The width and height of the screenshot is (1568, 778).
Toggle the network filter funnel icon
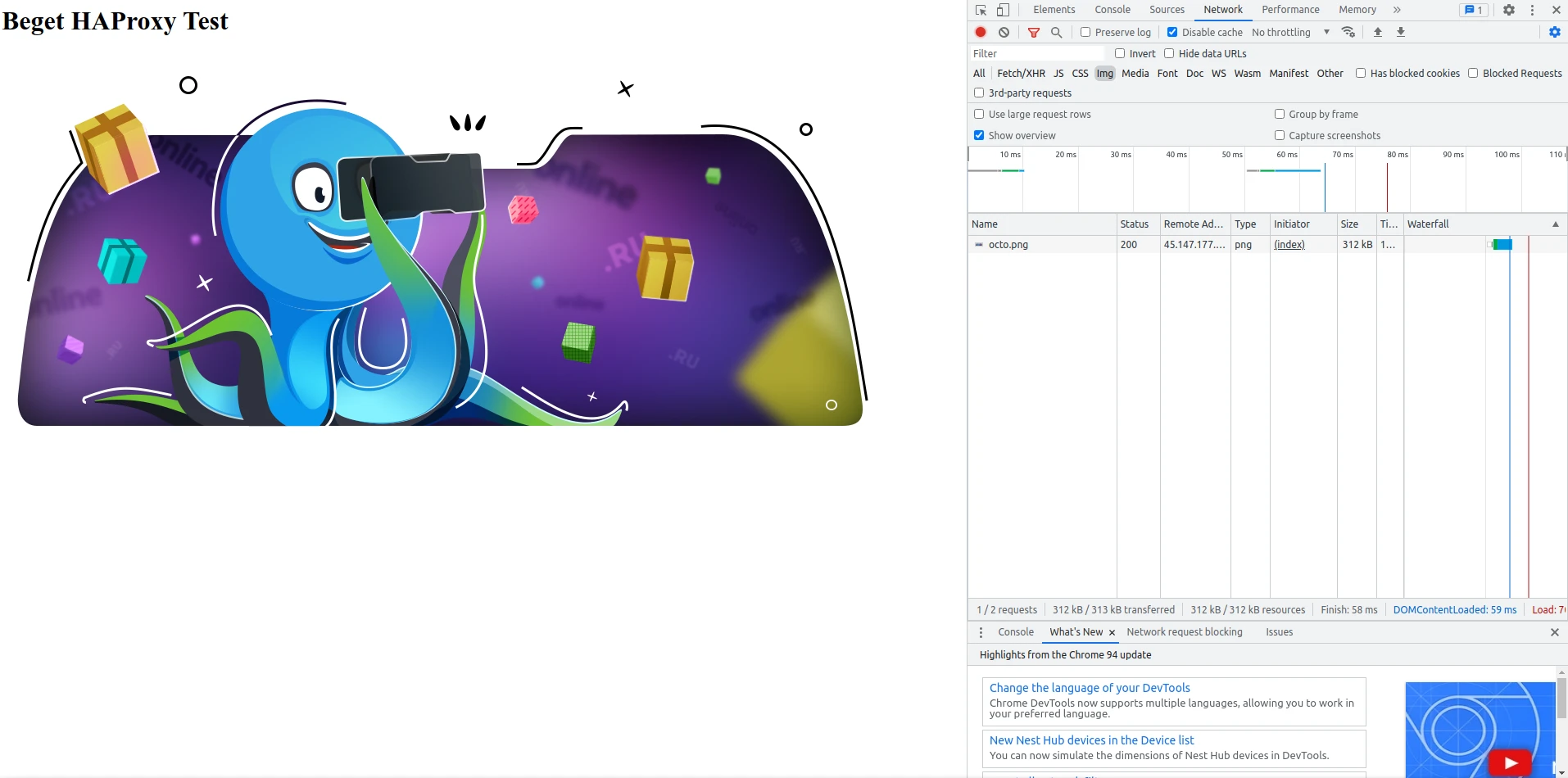1034,32
